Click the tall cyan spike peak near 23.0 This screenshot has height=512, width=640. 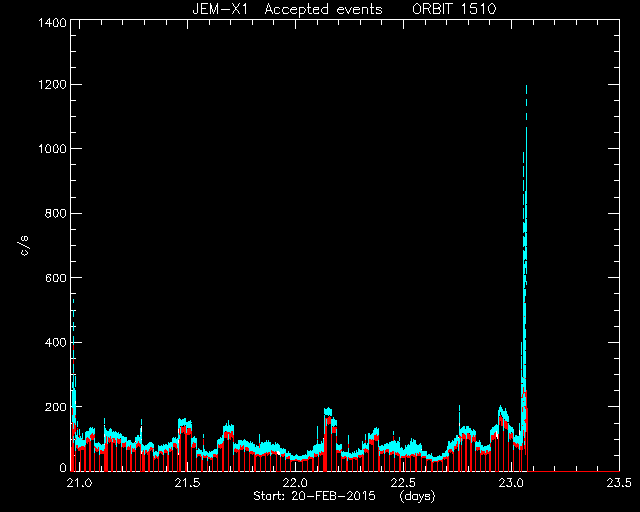tap(526, 87)
